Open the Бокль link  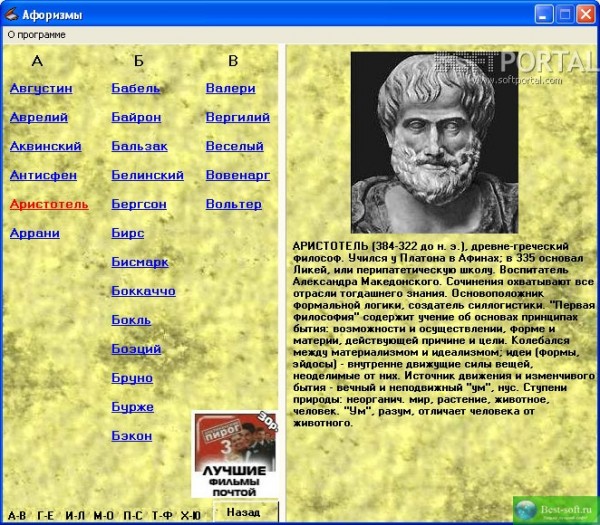pyautogui.click(x=131, y=320)
